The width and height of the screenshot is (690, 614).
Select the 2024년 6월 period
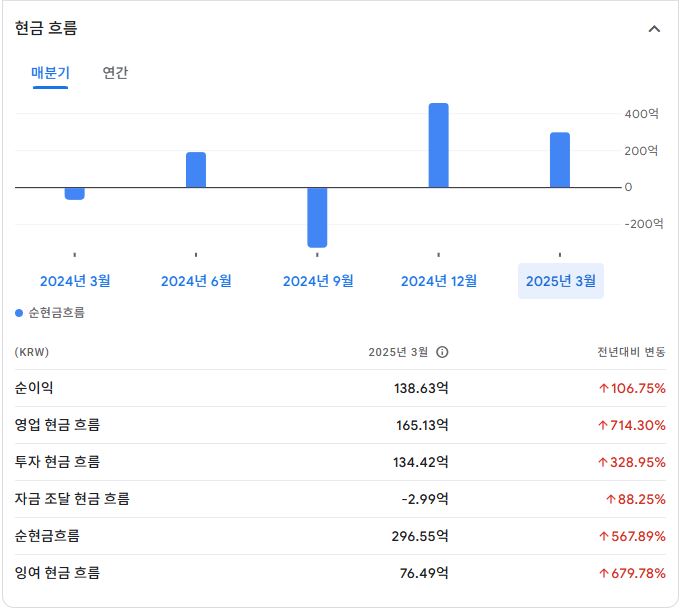[x=196, y=281]
